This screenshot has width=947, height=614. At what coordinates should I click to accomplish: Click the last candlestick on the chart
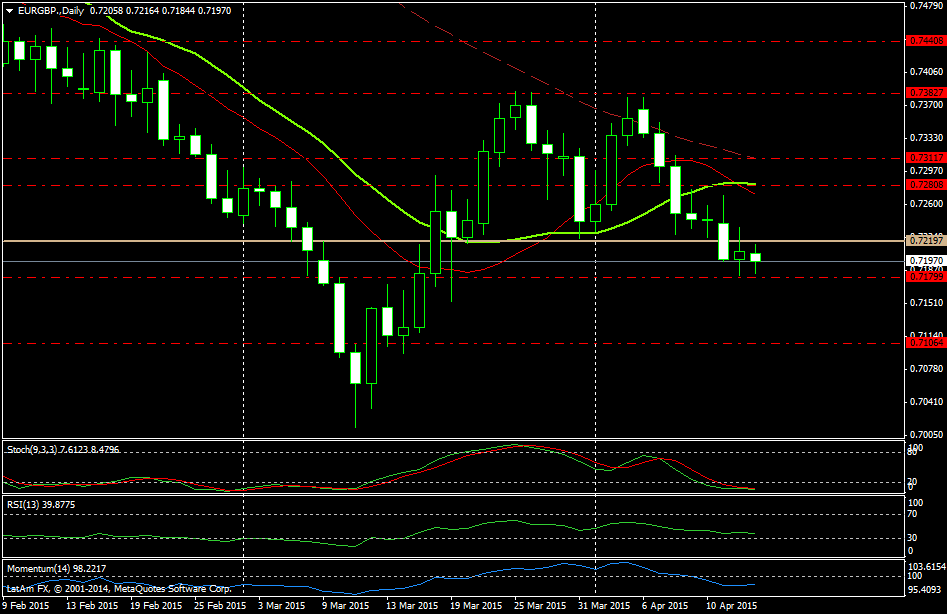755,258
